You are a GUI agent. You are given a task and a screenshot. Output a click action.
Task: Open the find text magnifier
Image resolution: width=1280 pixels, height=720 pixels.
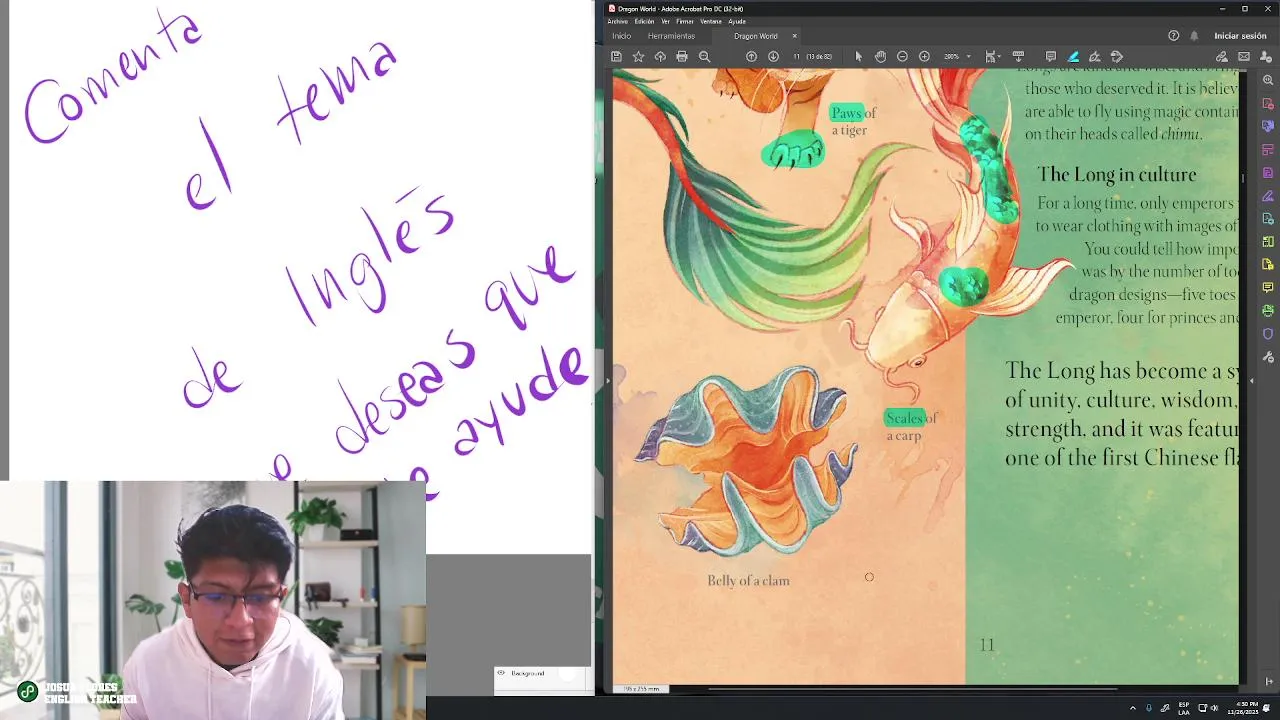pyautogui.click(x=704, y=57)
